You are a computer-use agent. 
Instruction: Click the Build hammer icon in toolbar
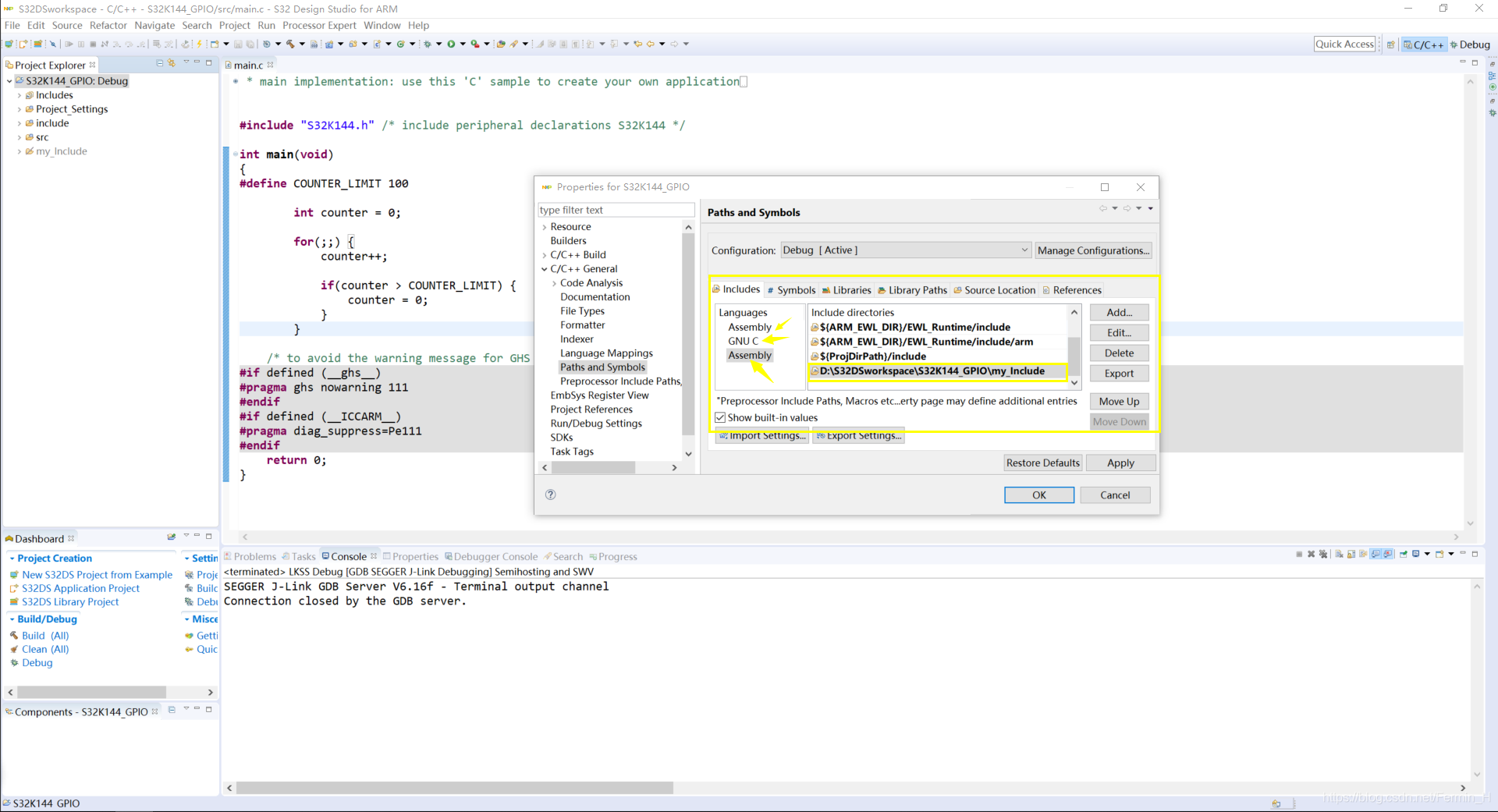pyautogui.click(x=290, y=44)
